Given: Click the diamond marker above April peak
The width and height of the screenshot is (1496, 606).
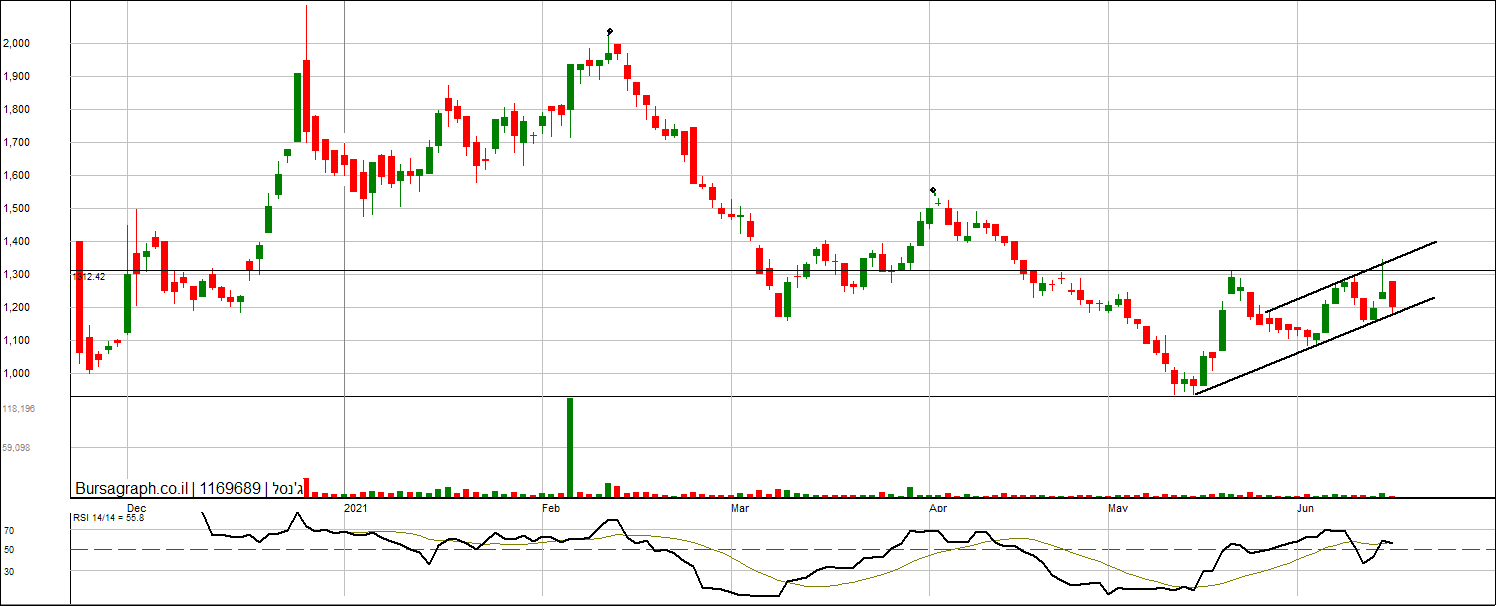Looking at the screenshot, I should pos(933,190).
